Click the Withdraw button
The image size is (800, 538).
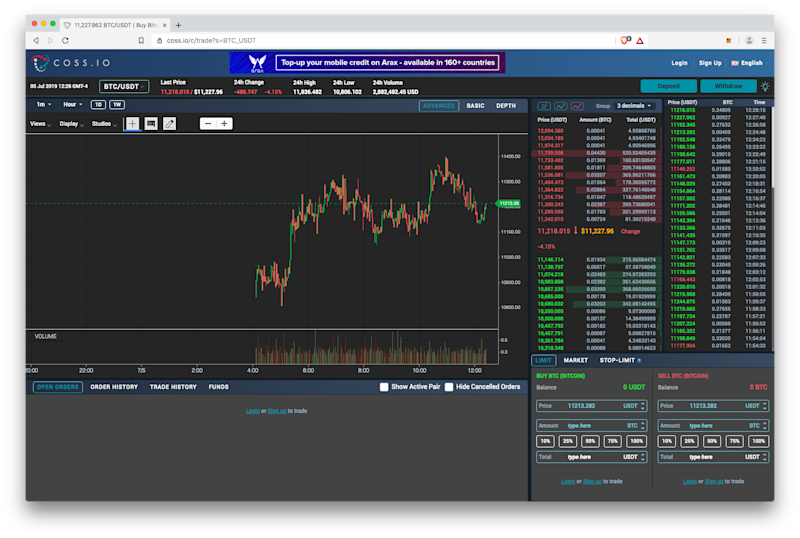tap(728, 86)
